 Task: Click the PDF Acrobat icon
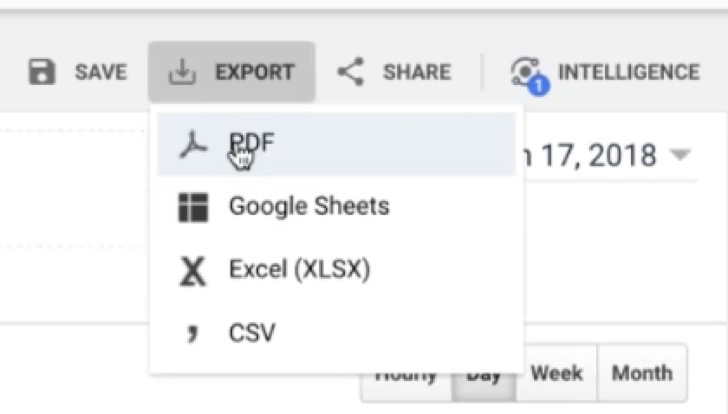coord(192,145)
